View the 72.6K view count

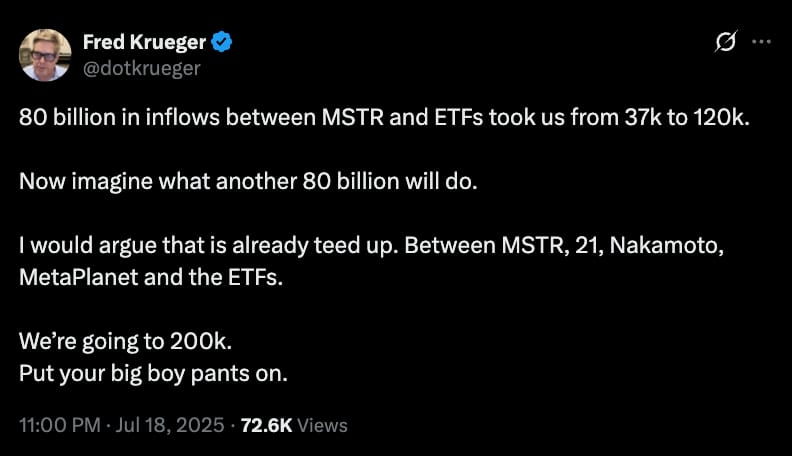pyautogui.click(x=266, y=425)
